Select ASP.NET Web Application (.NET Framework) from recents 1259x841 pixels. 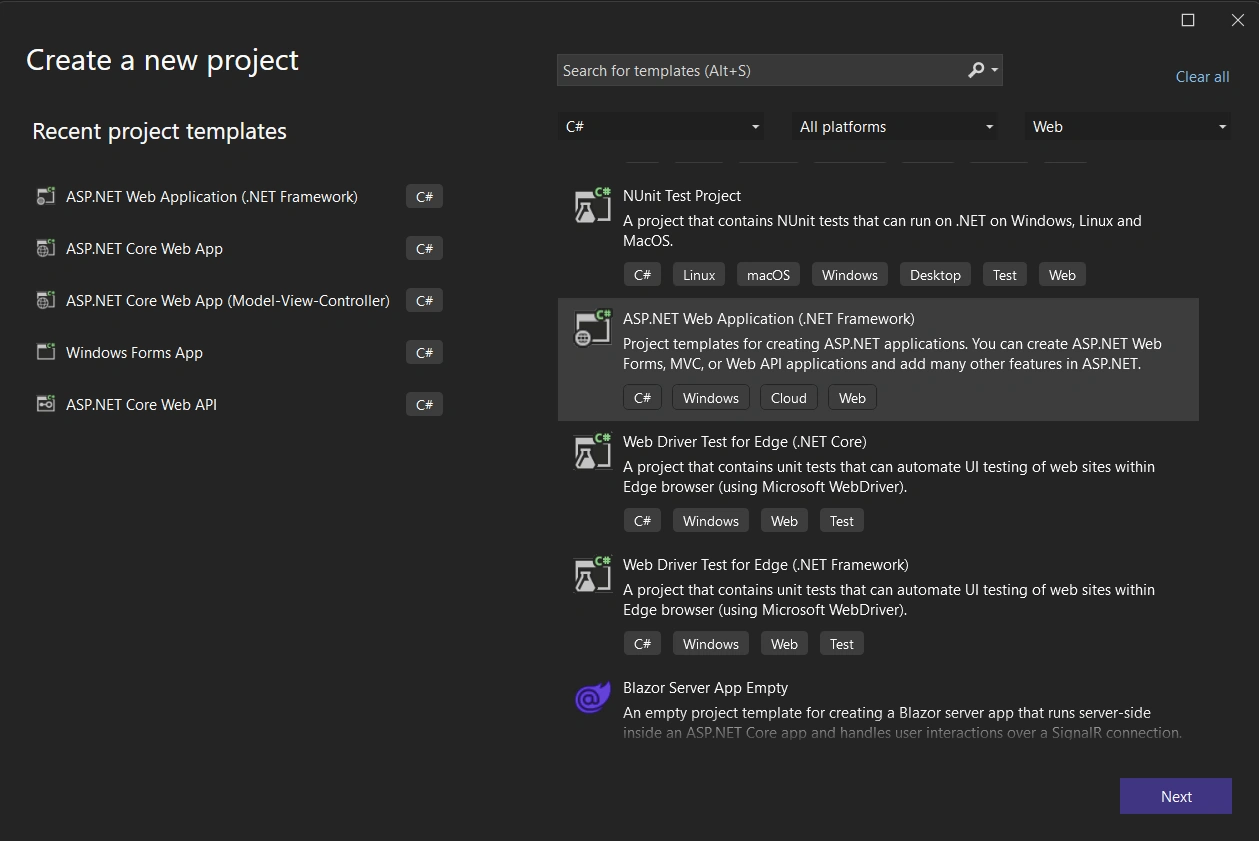coord(212,197)
